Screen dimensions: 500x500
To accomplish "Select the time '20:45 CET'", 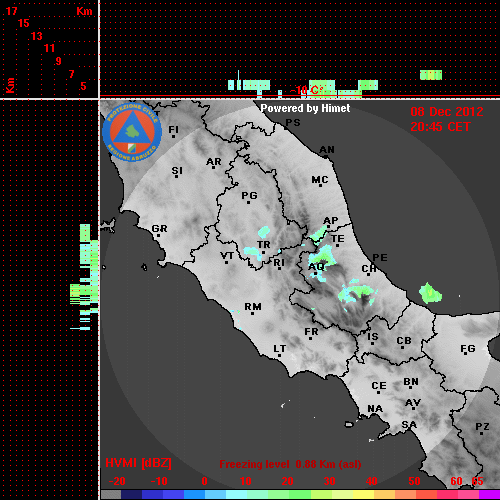I will click(440, 127).
